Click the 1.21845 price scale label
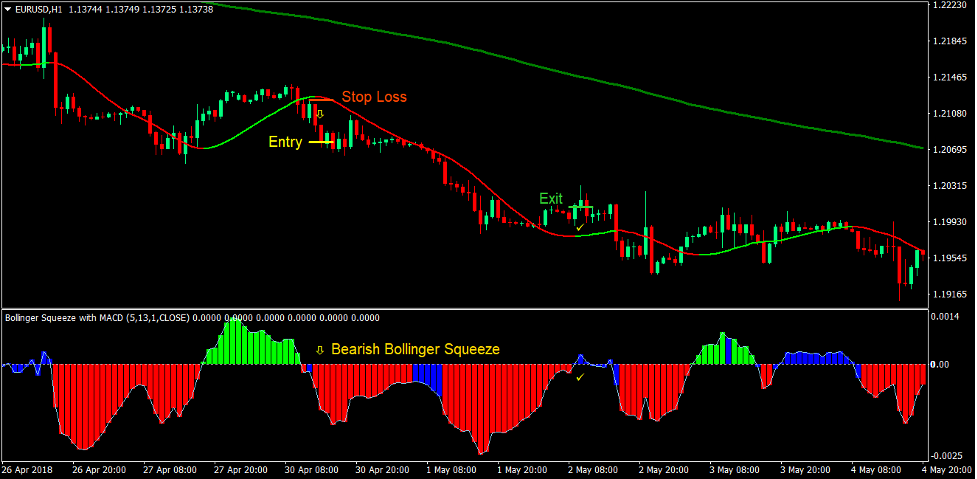Screen dimensions: 977x479 (x=948, y=41)
